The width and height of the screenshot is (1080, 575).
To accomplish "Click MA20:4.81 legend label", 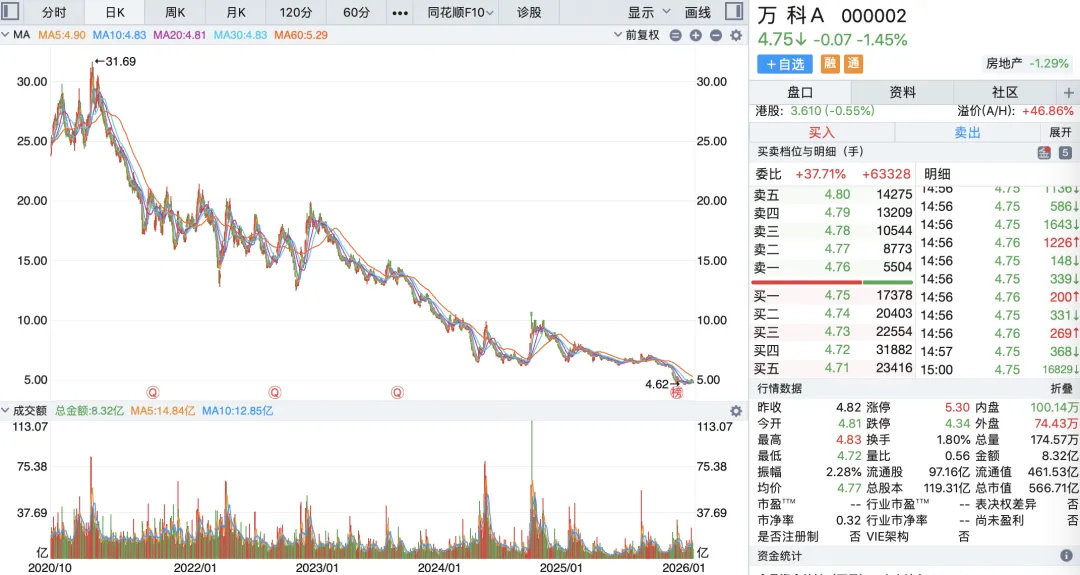I will tap(180, 35).
